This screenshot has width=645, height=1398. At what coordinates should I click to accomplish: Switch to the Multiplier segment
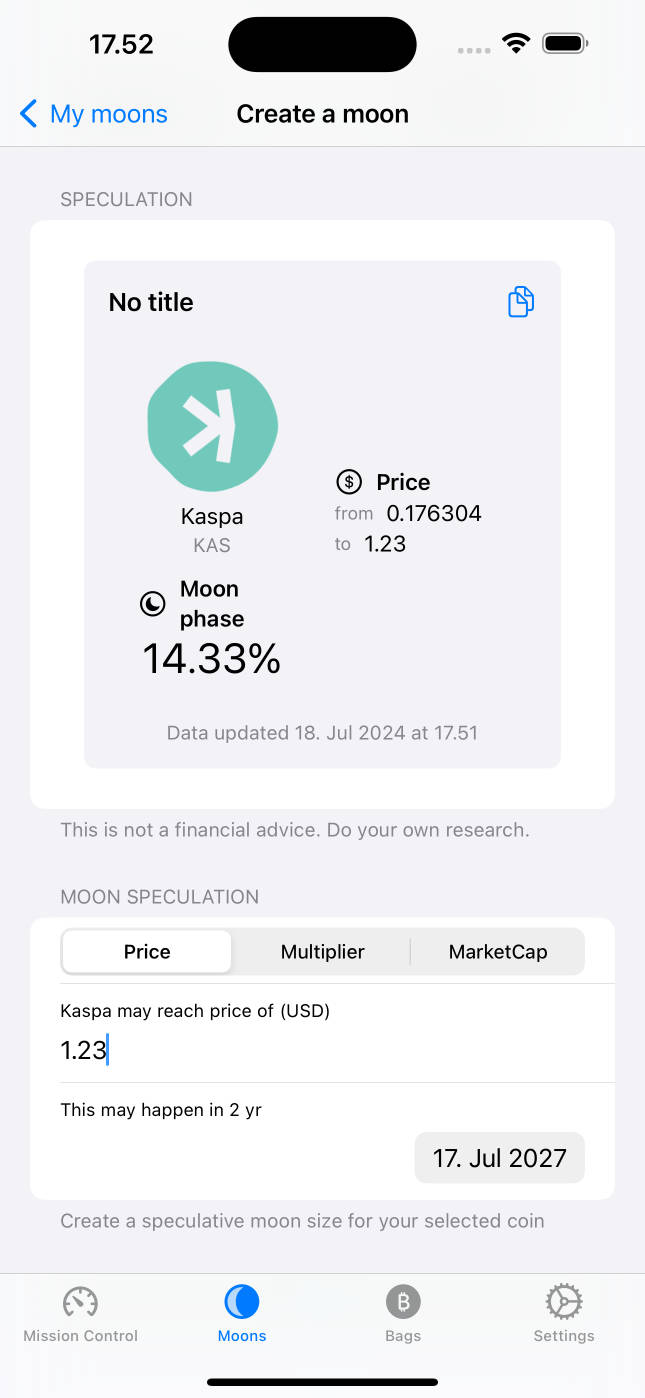coord(322,952)
